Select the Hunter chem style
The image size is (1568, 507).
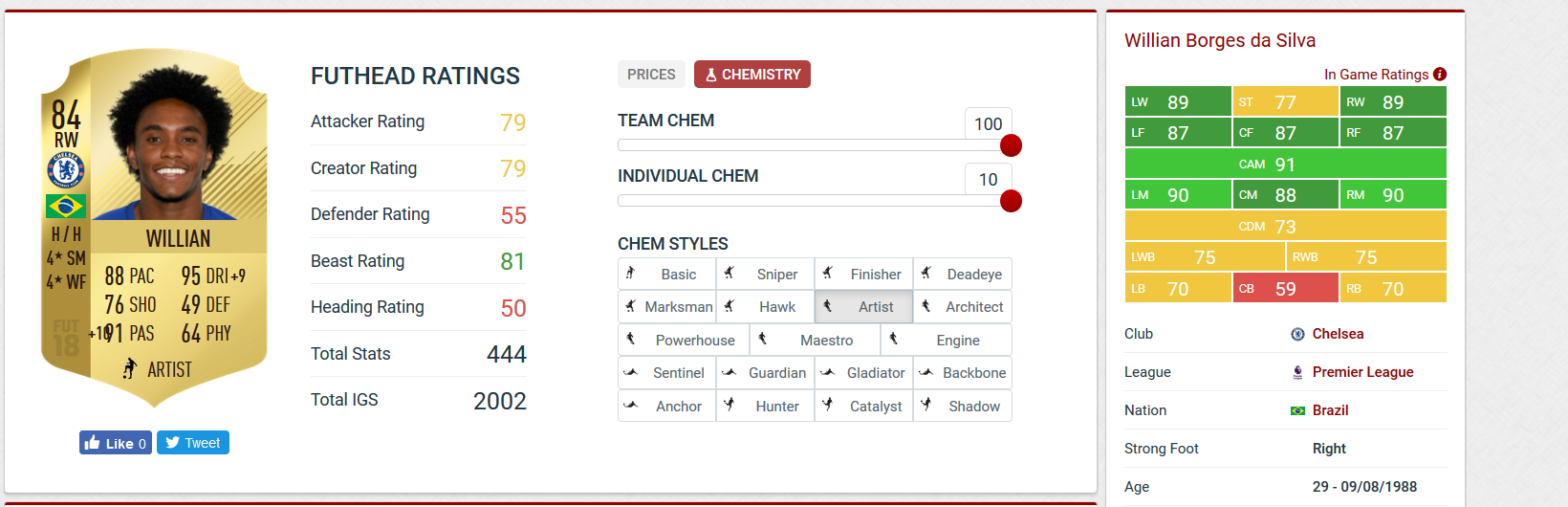click(x=766, y=407)
